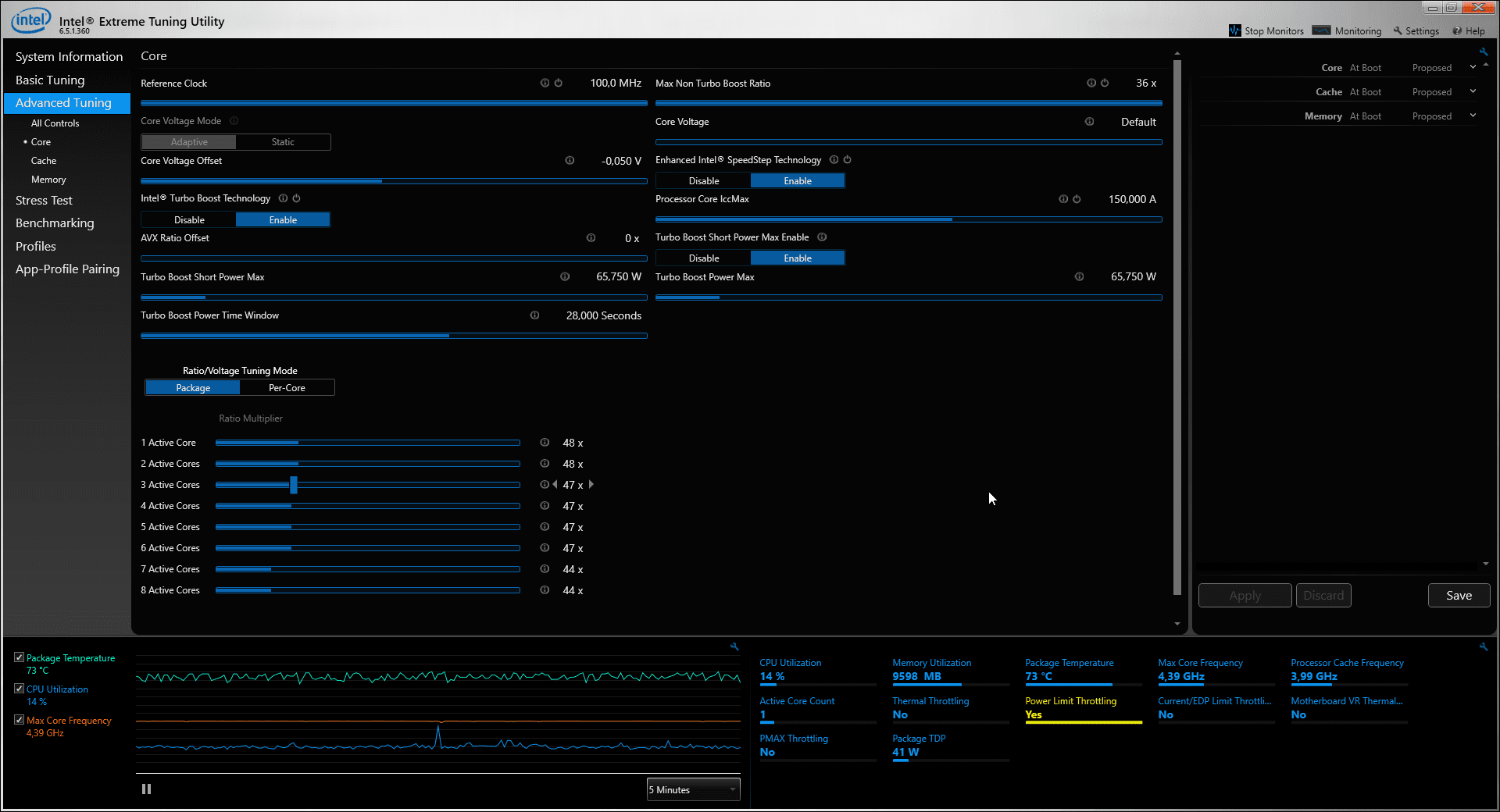Expand the Core row chevron in right panel
Image resolution: width=1500 pixels, height=812 pixels.
click(1473, 67)
